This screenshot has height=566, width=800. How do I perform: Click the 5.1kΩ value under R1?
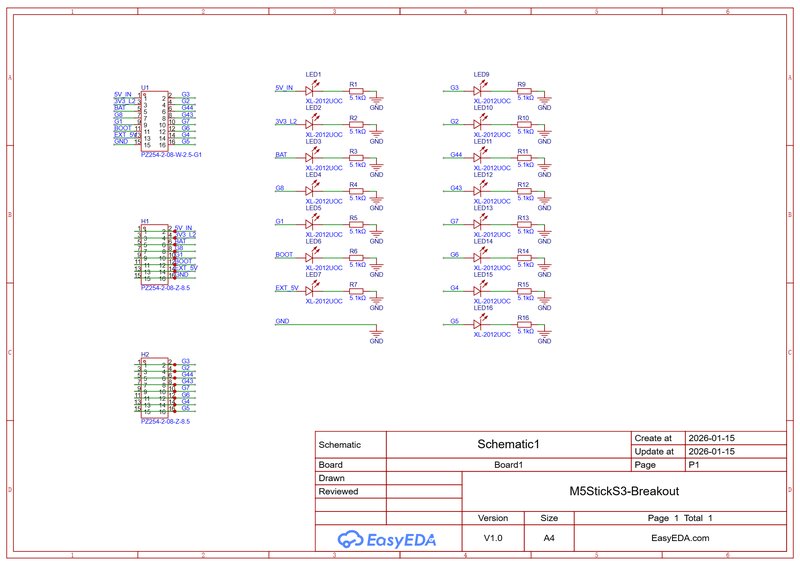358,97
